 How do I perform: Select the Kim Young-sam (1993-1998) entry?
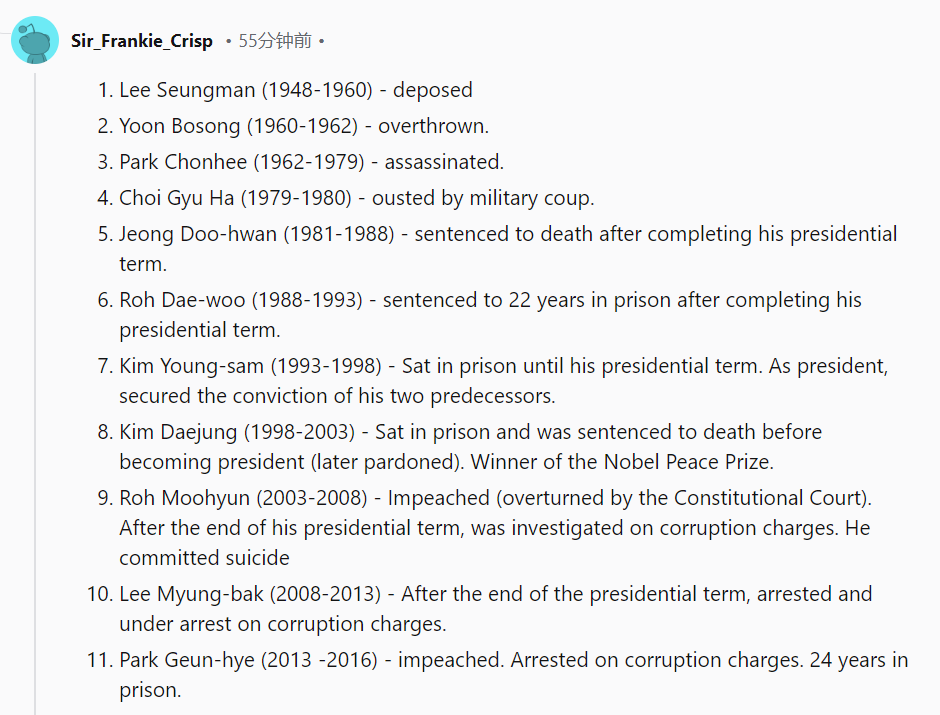[493, 381]
